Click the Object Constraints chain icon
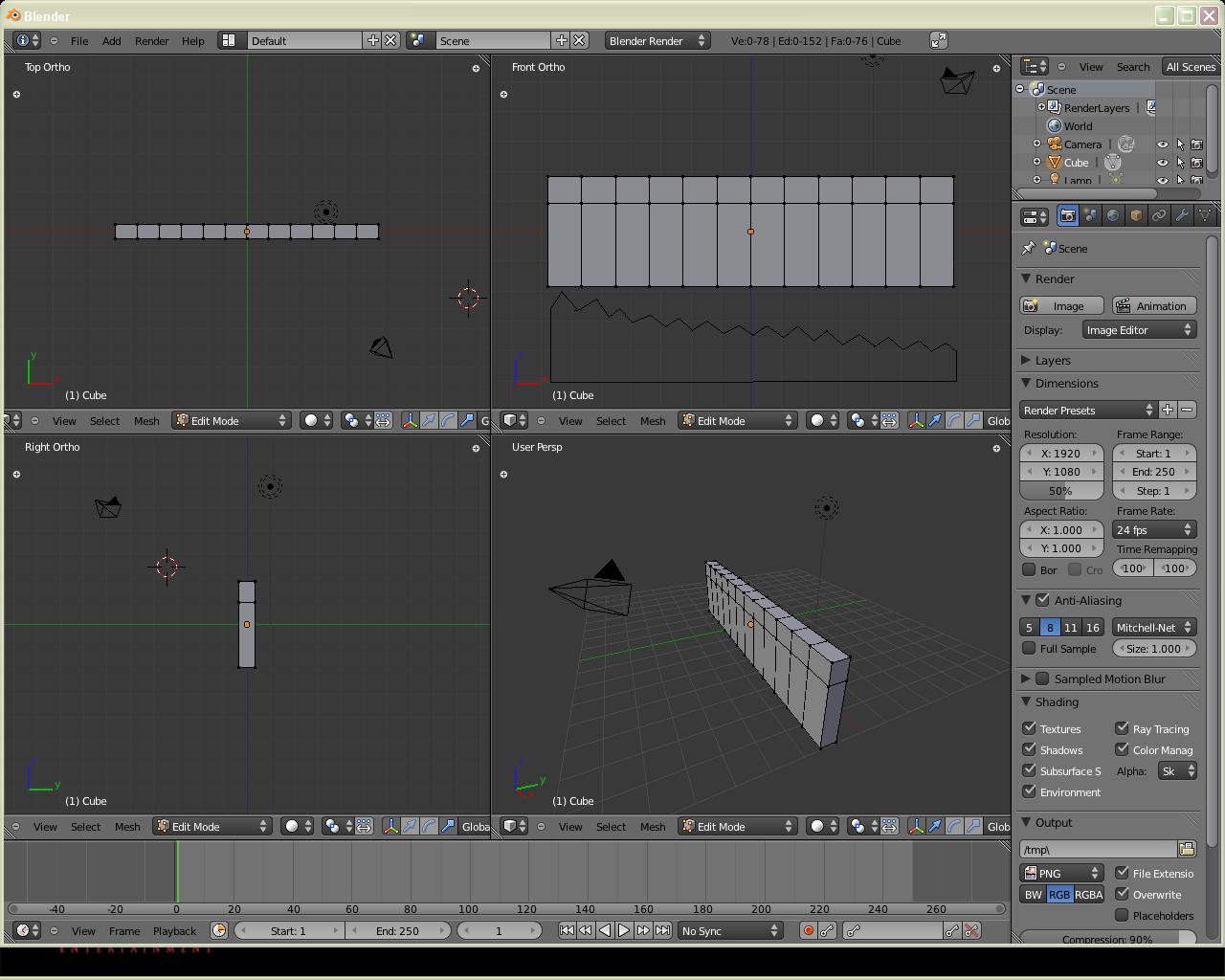The height and width of the screenshot is (980, 1225). 1159,216
